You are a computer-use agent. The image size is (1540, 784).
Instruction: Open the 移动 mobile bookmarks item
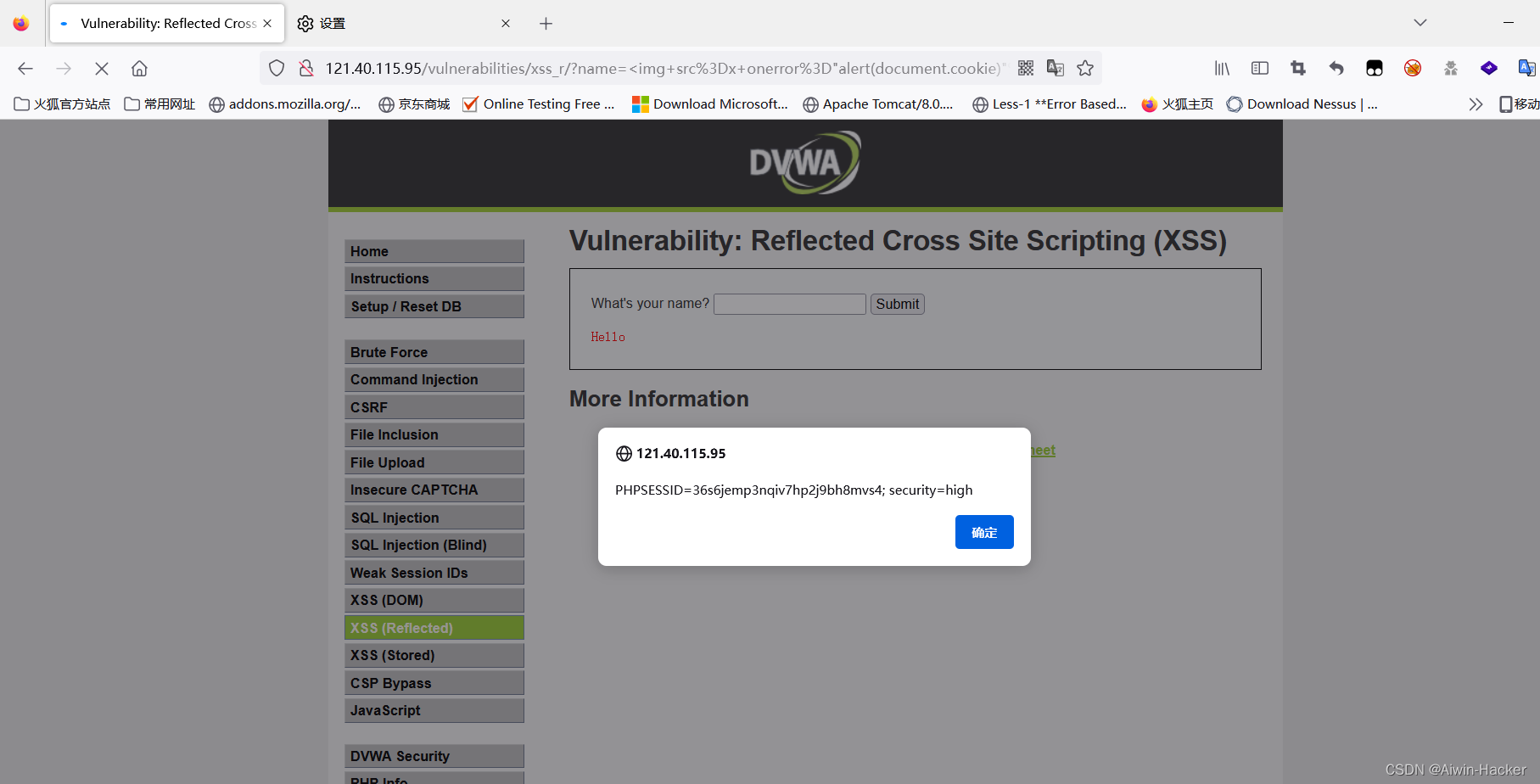point(1519,104)
